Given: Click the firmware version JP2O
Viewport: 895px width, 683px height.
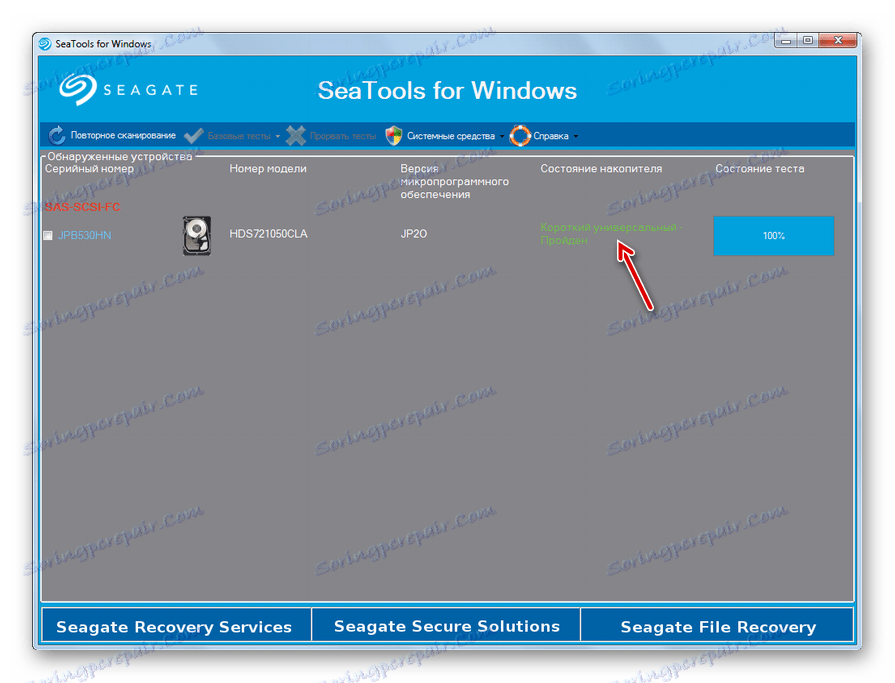Looking at the screenshot, I should point(413,233).
